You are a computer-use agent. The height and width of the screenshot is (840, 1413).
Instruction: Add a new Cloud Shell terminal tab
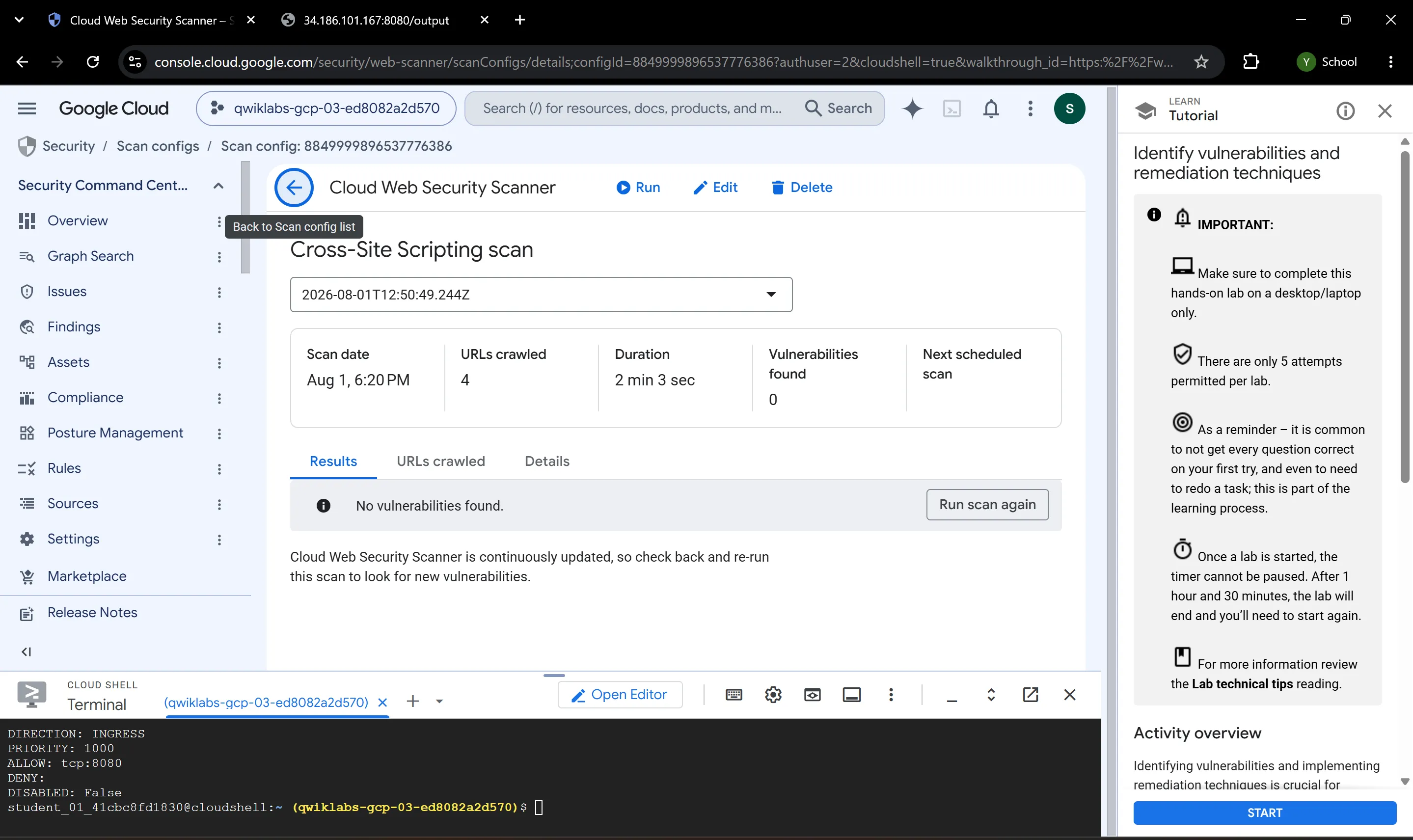coord(412,702)
